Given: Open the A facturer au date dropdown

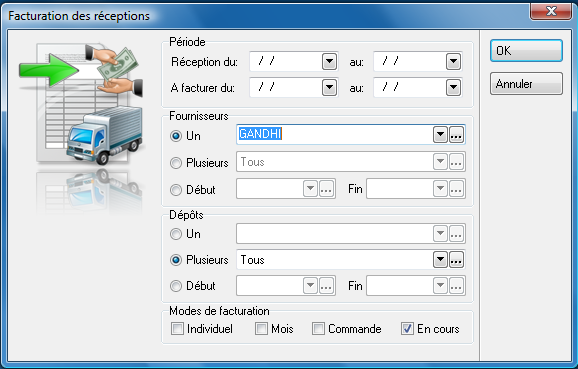Looking at the screenshot, I should (x=453, y=88).
